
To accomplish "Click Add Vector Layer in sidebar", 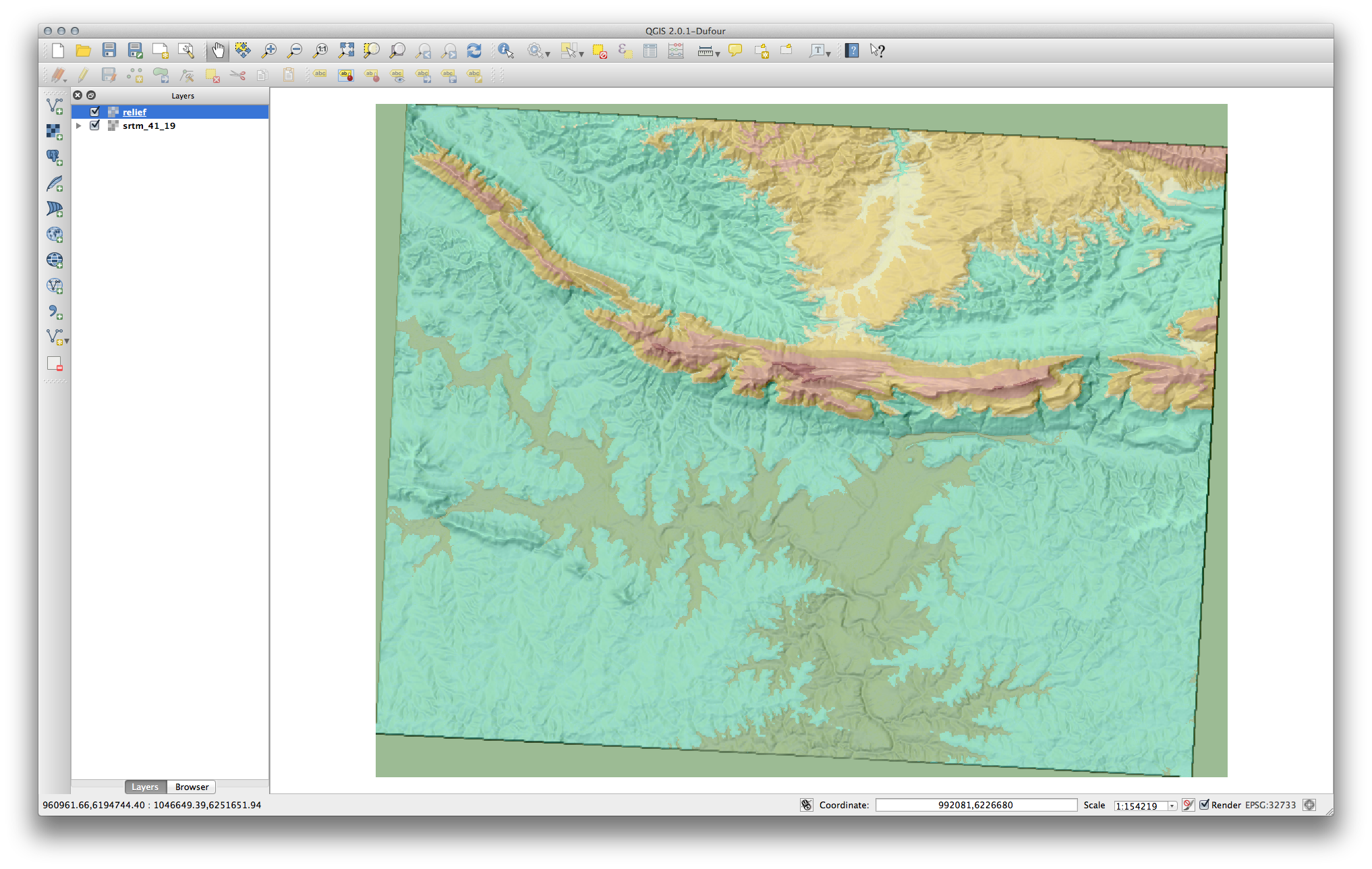I will [55, 106].
